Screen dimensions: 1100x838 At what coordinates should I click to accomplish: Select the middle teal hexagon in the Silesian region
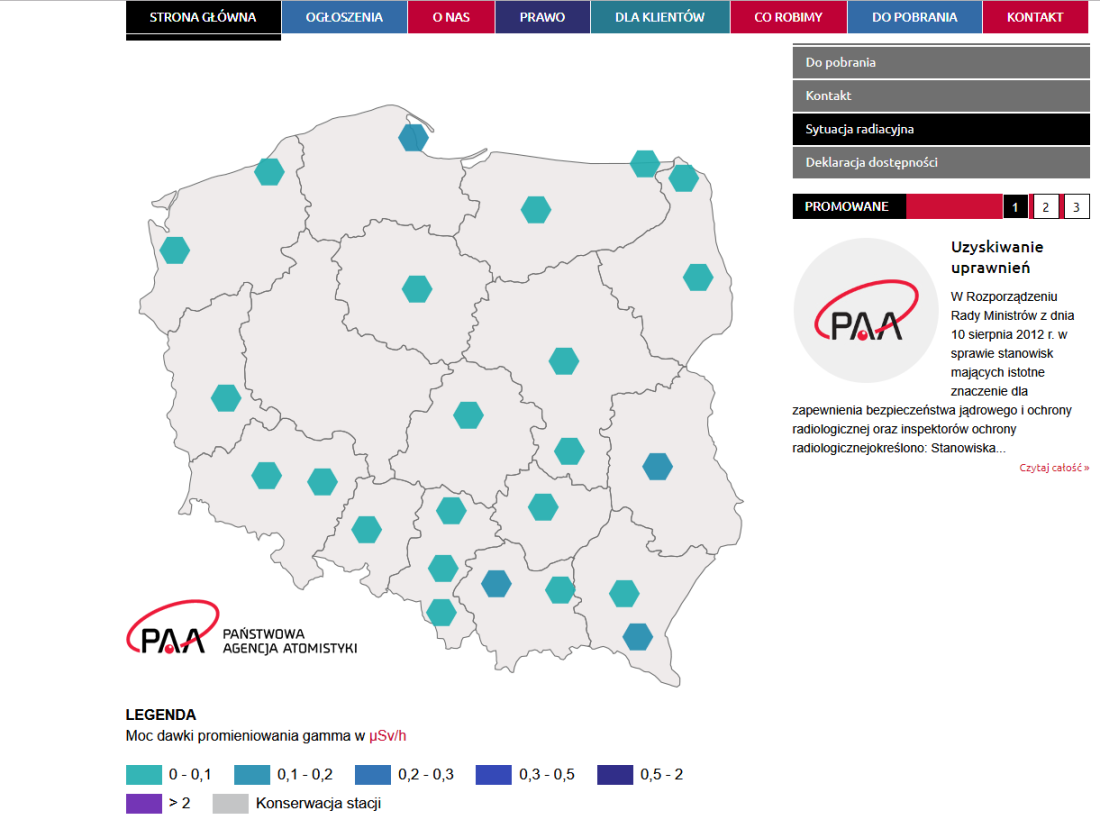(x=443, y=568)
